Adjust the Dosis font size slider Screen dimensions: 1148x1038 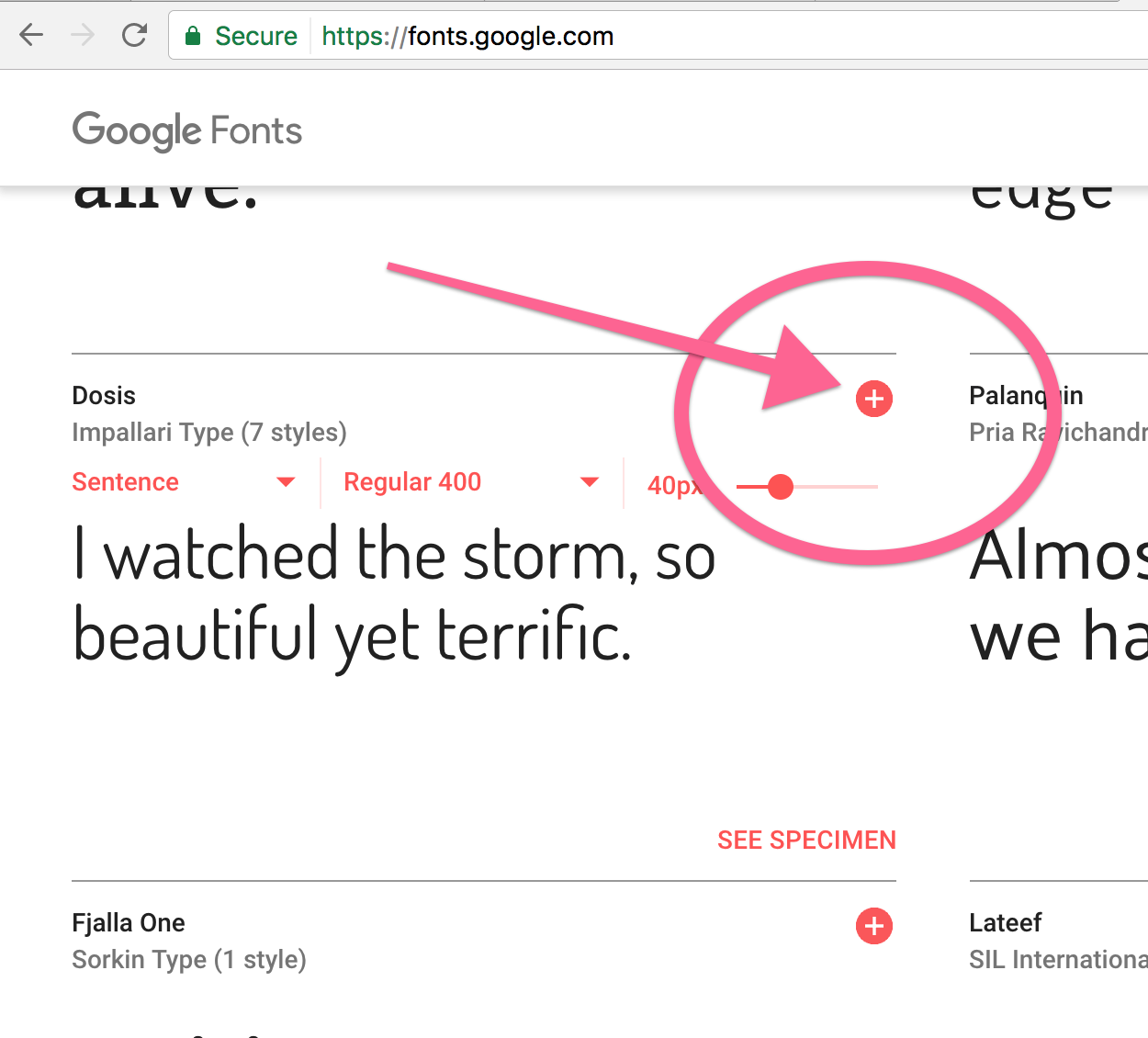click(x=780, y=486)
